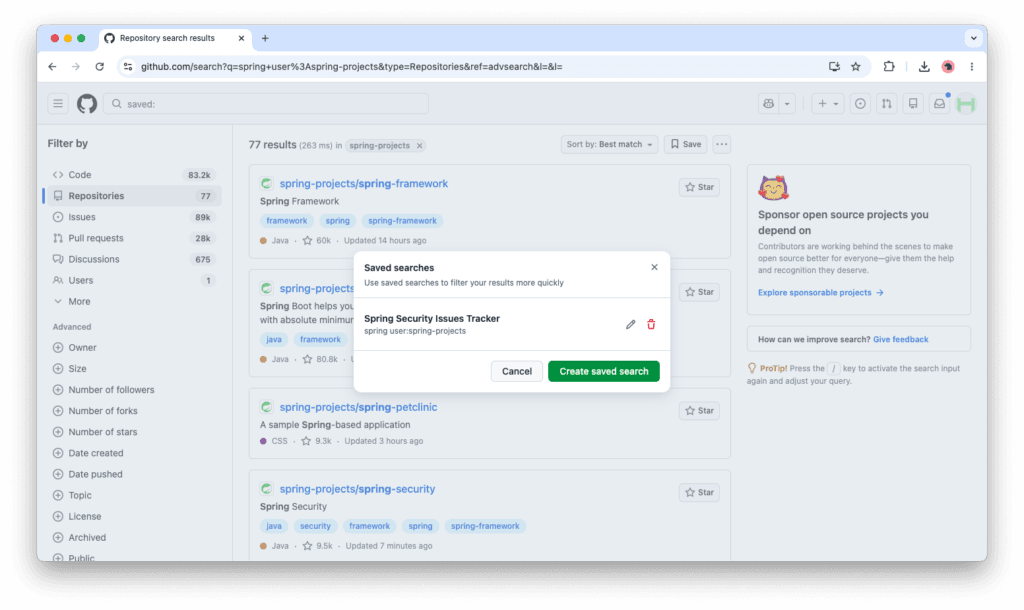Remove the spring-projects scope chip
Screen dimensions: 1024x610
point(419,146)
